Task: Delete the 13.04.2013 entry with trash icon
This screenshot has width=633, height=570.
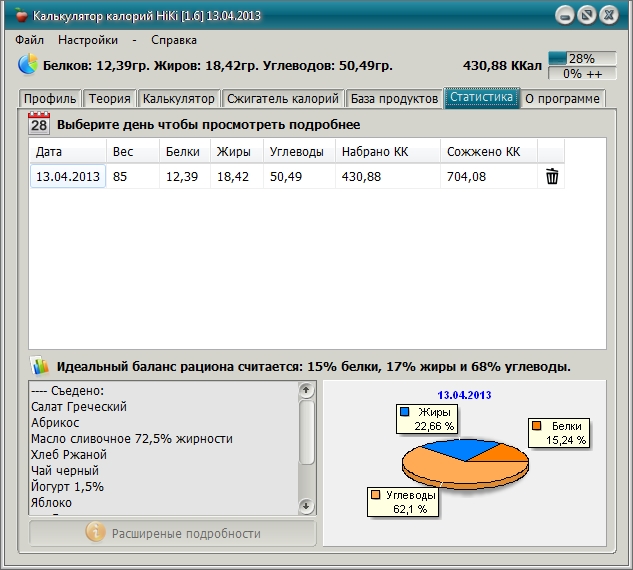Action: 552,177
